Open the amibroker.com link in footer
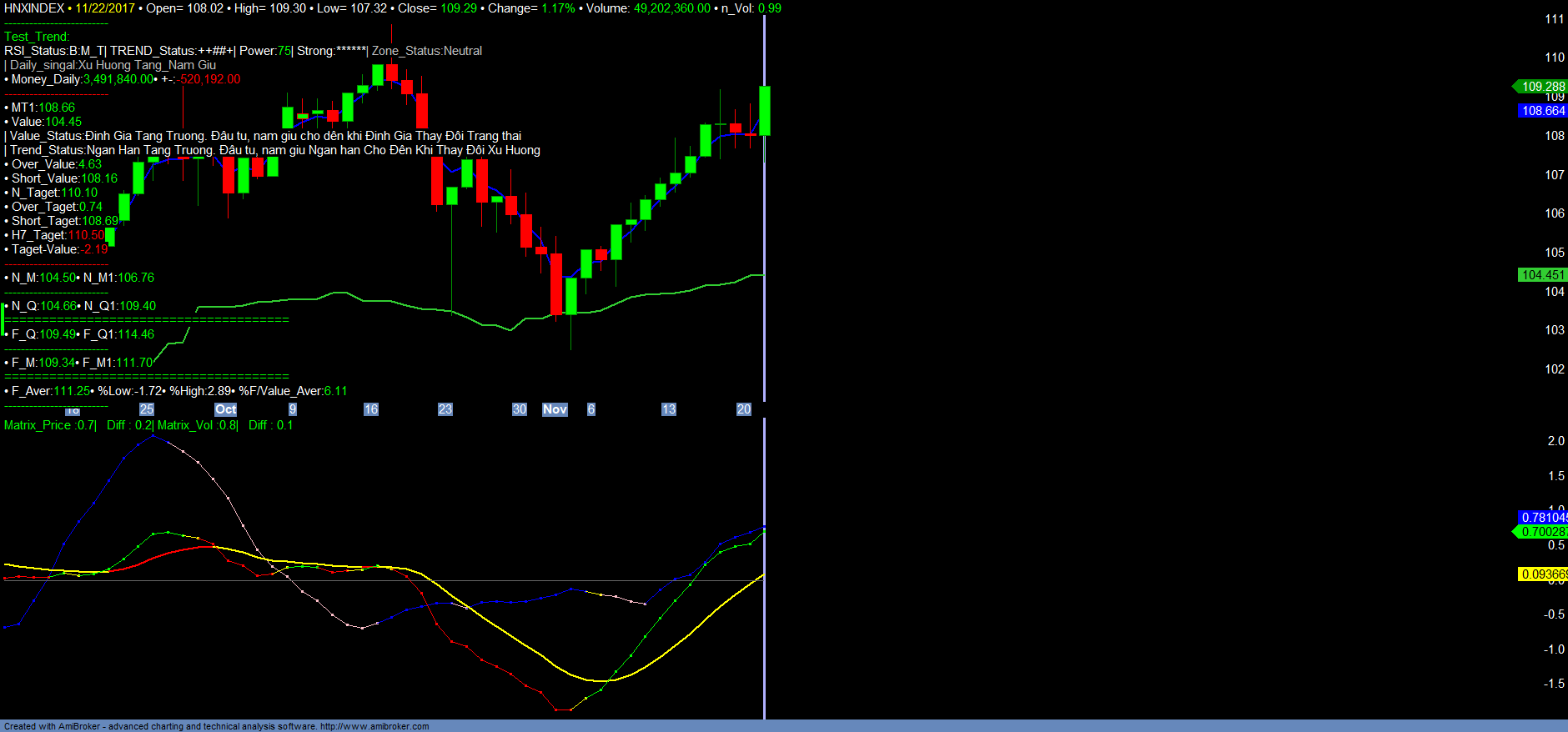 (x=374, y=726)
